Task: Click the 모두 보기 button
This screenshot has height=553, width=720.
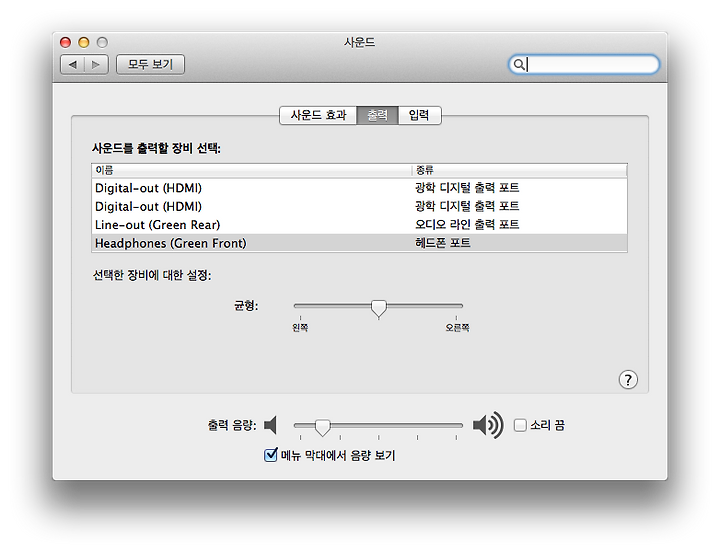Action: pos(151,64)
